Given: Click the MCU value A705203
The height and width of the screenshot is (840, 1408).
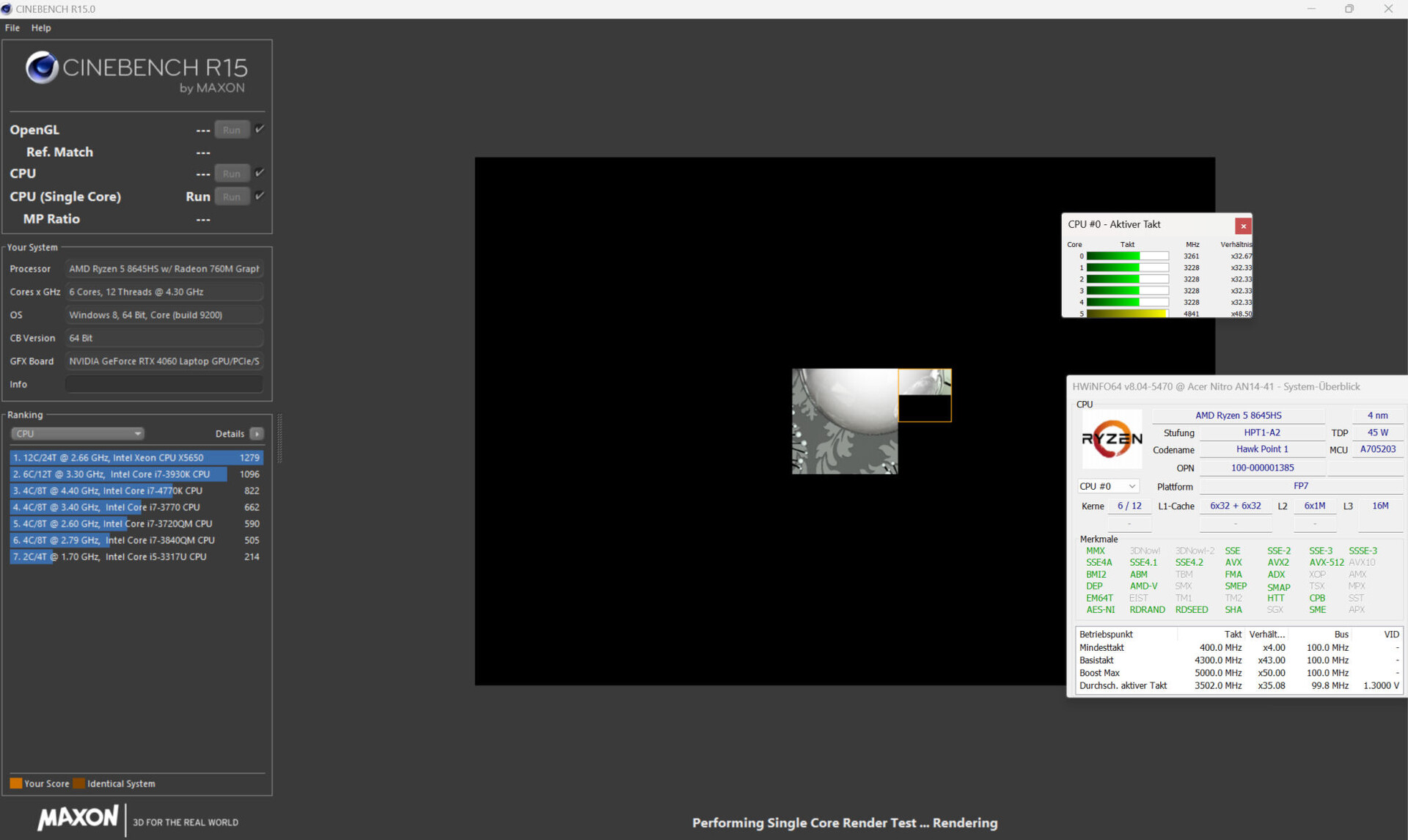Looking at the screenshot, I should pyautogui.click(x=1377, y=449).
